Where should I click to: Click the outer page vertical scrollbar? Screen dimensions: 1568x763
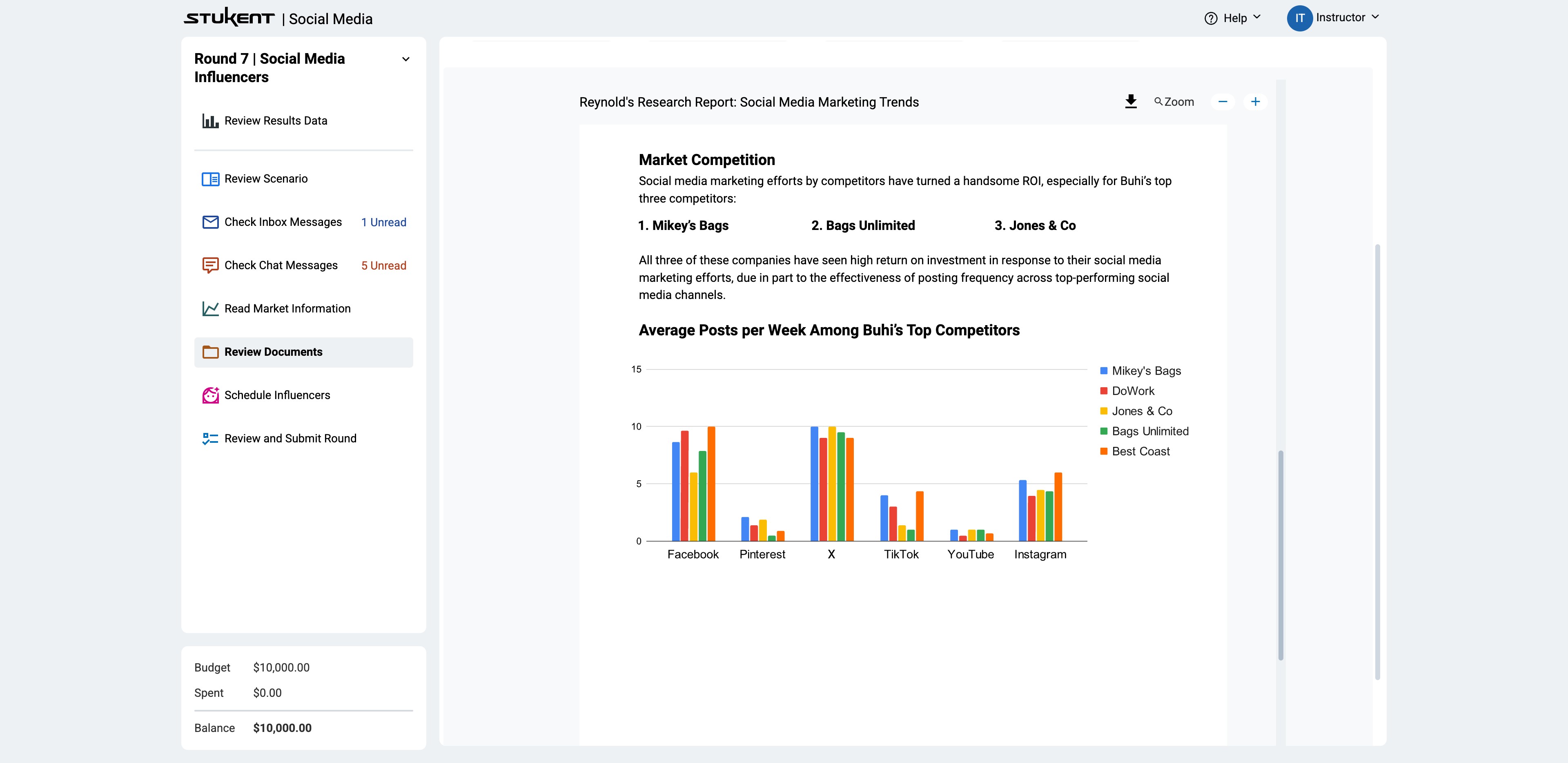[x=1377, y=462]
